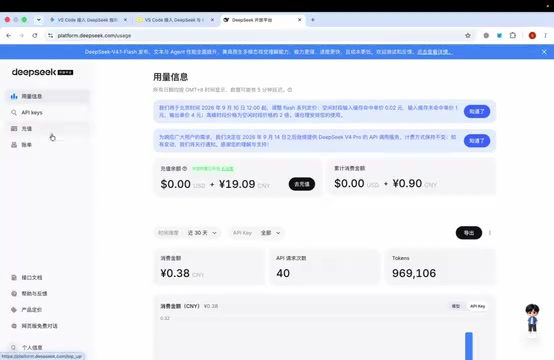The height and width of the screenshot is (360, 554).
Task: Click the gray round extension icon
Action: 486,35
